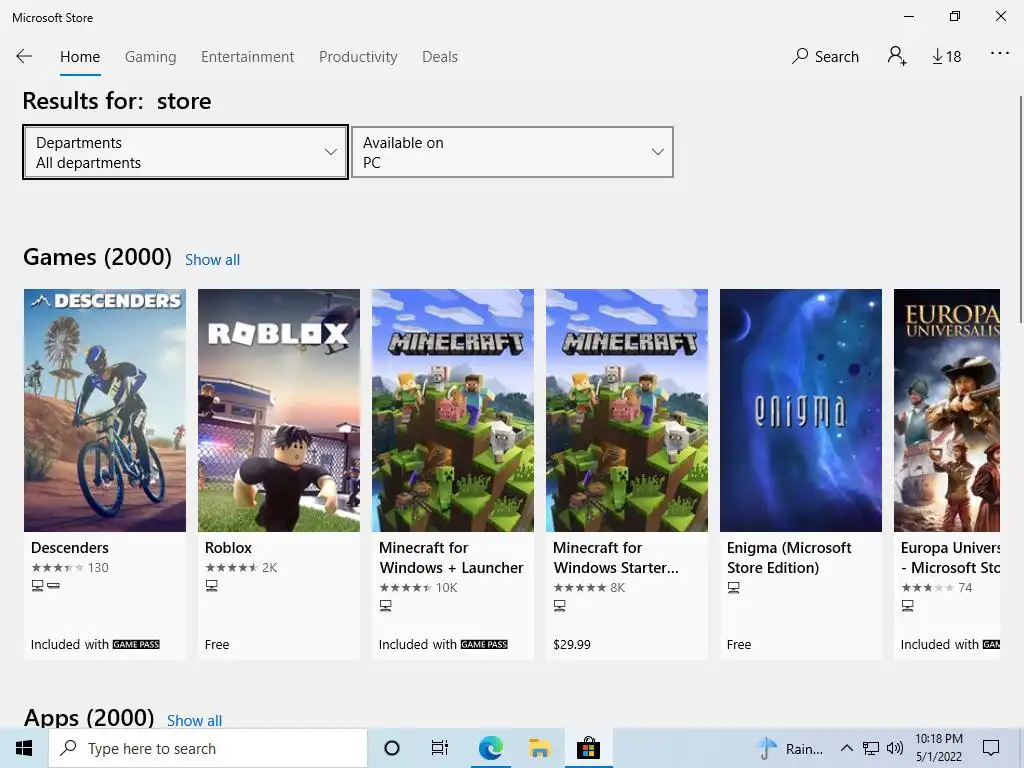
Task: Click the vertical scrollbar thumb
Action: point(1021,209)
